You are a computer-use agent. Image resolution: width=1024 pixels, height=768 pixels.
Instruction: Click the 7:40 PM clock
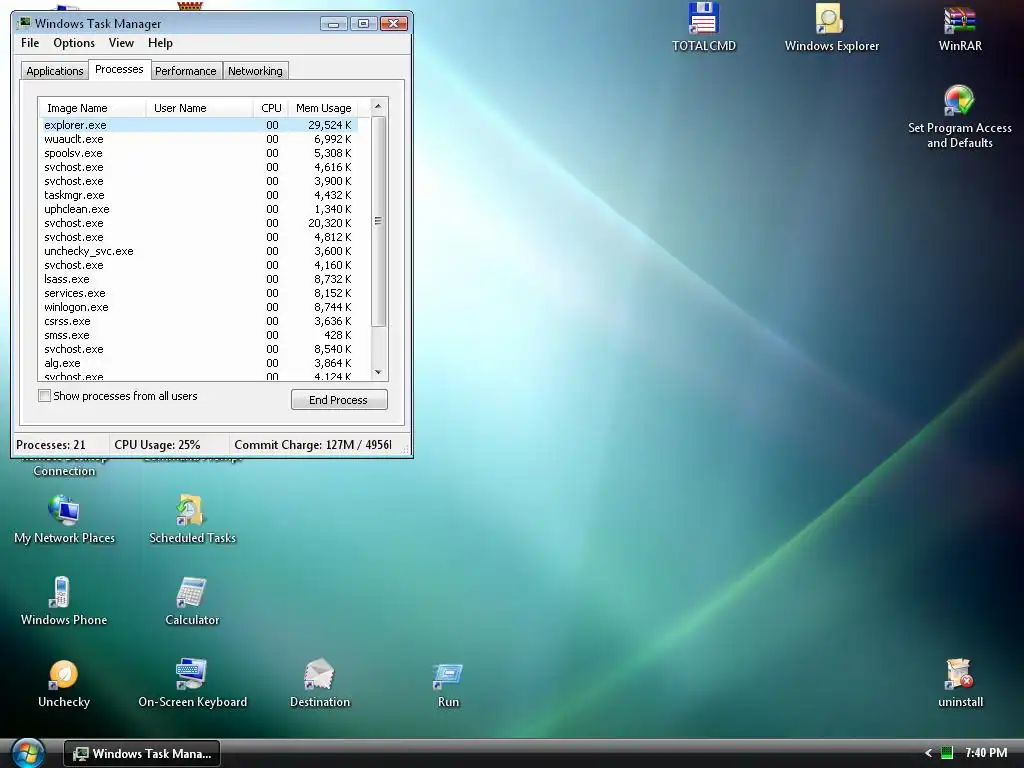tap(985, 753)
